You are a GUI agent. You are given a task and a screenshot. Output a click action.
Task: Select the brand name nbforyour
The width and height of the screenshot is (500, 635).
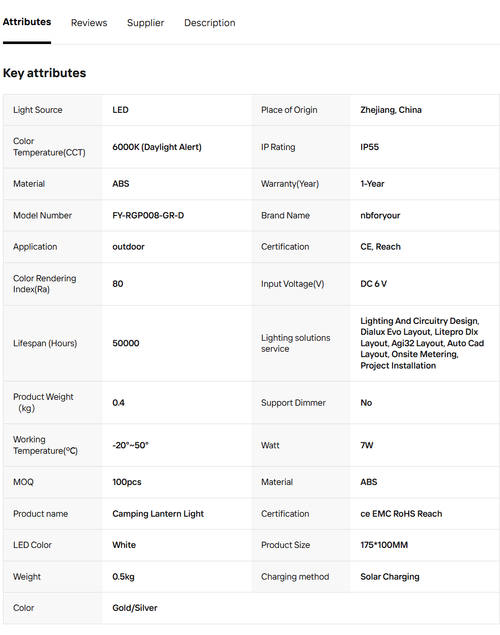pyautogui.click(x=380, y=215)
